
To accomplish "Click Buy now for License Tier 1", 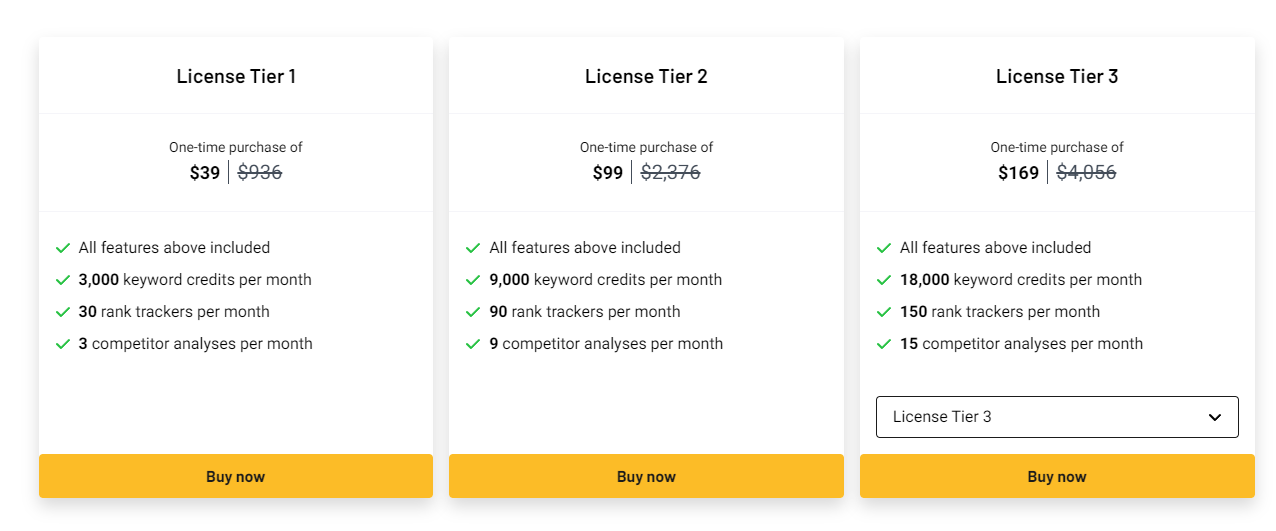I will pyautogui.click(x=235, y=476).
